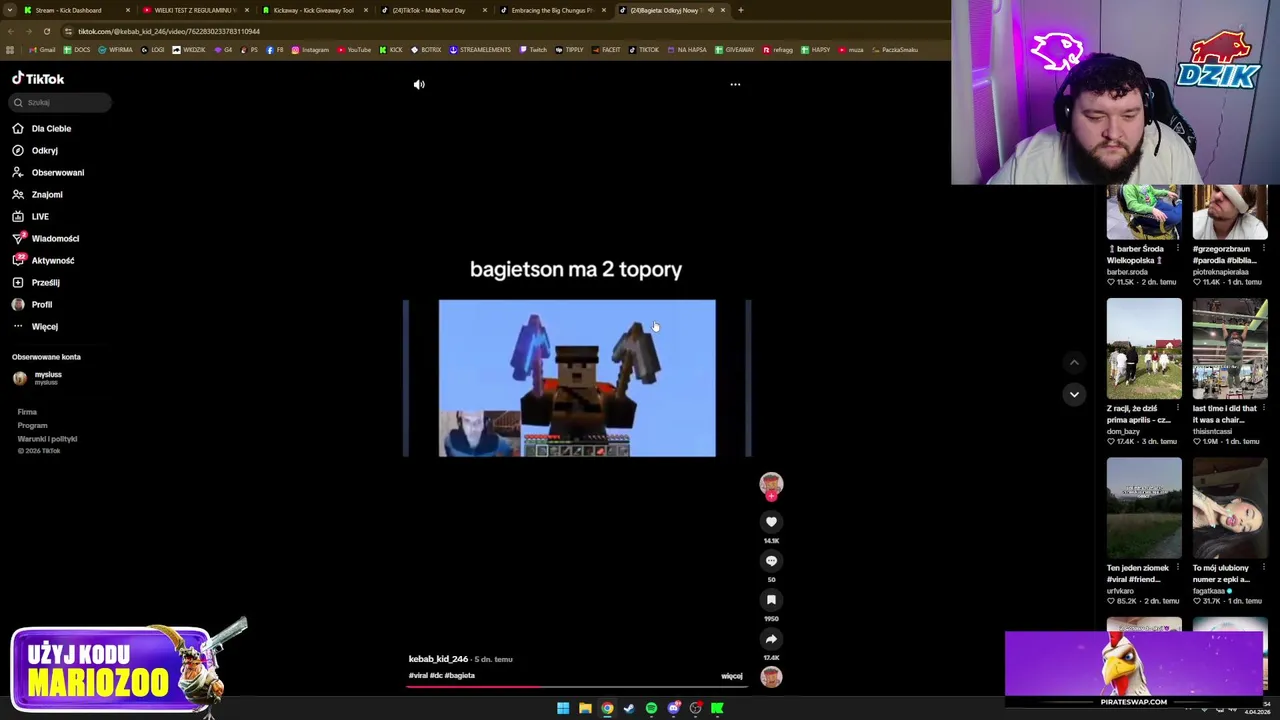This screenshot has width=1280, height=720.
Task: Open Gmail bookmark
Action: tap(42, 50)
